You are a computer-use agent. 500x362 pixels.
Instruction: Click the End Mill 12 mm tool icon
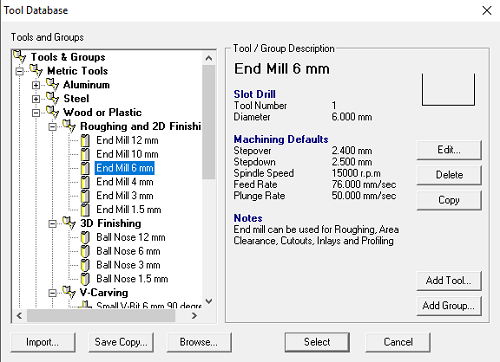[x=85, y=140]
